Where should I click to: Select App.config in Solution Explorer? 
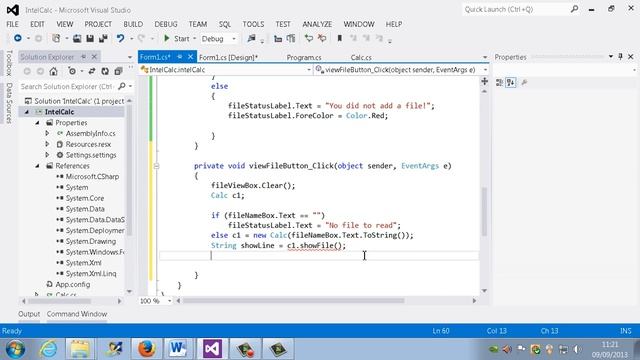click(x=73, y=284)
